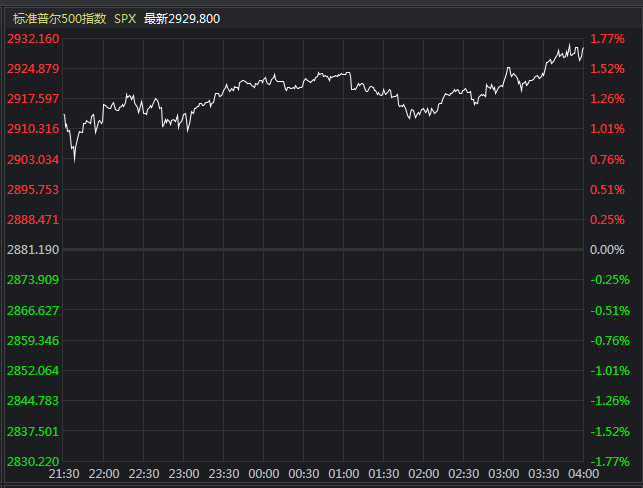This screenshot has height=488, width=643.
Task: Select price label 2895.753
Action: pyautogui.click(x=33, y=189)
